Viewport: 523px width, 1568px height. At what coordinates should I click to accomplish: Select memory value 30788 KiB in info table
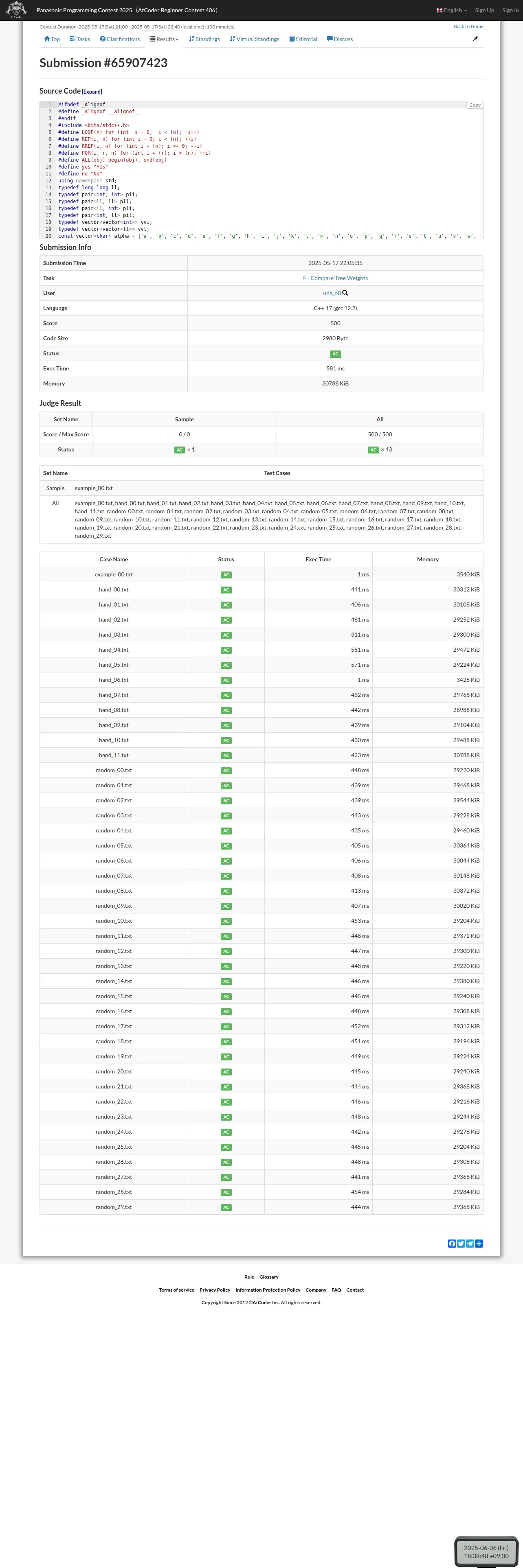click(336, 383)
